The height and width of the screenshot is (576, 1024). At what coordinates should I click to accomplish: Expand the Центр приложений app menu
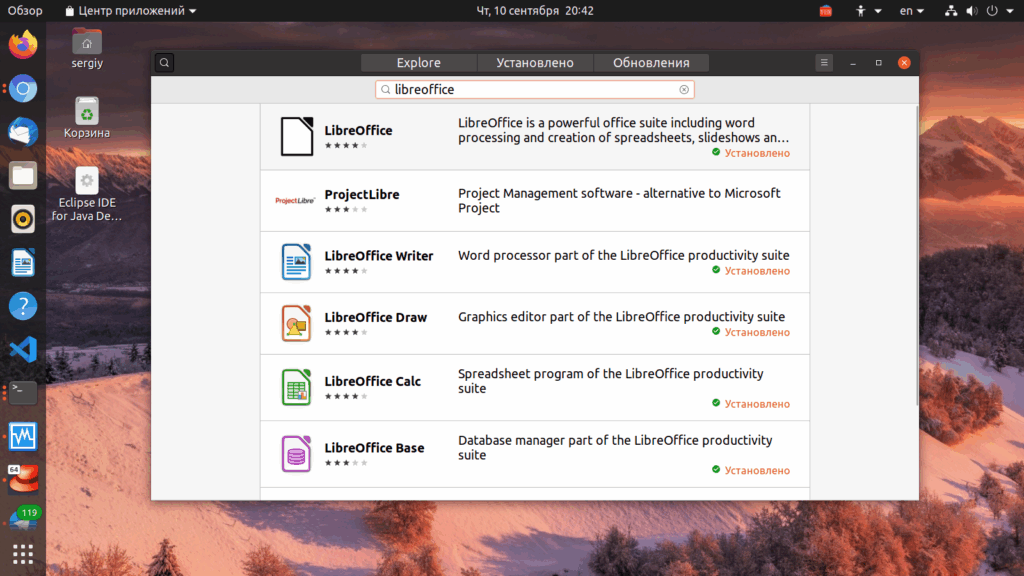(131, 10)
